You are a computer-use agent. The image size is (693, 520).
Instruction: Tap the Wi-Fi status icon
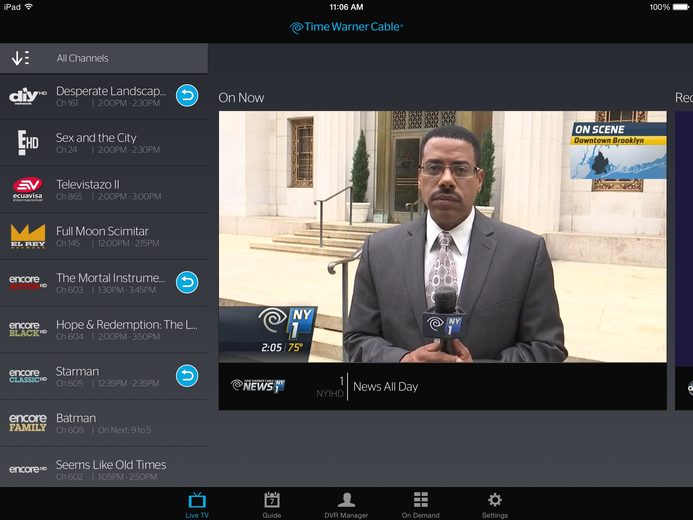[x=29, y=7]
